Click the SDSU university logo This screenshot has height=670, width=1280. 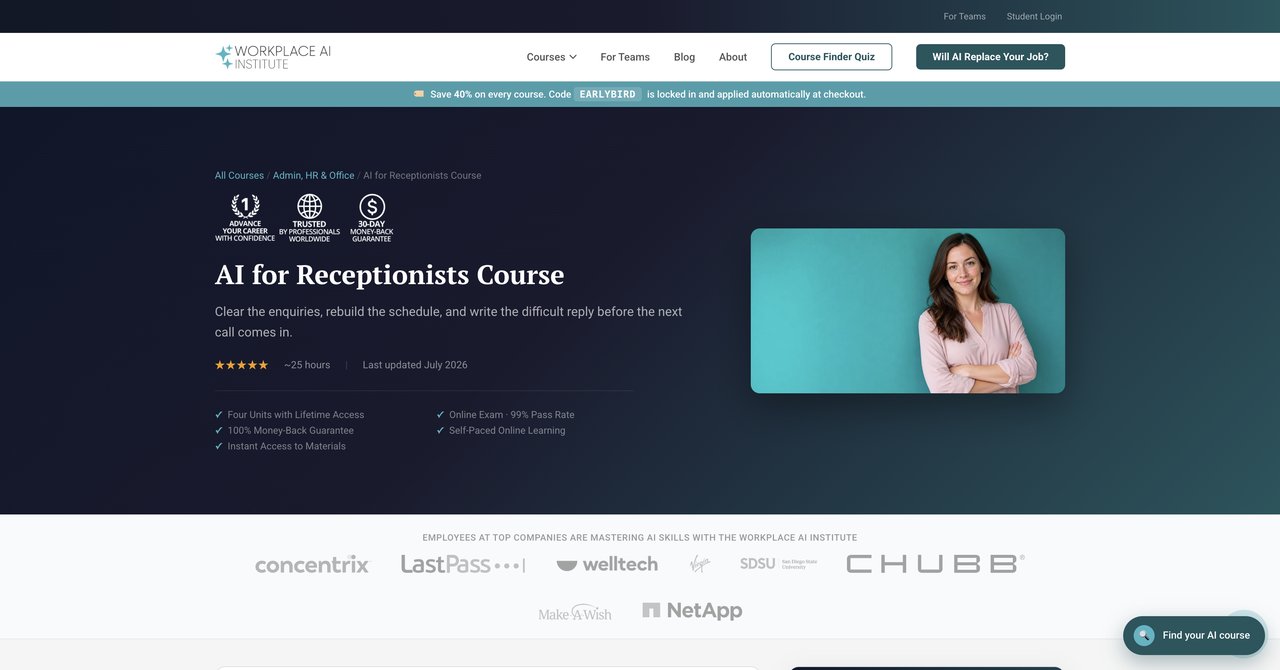(779, 564)
